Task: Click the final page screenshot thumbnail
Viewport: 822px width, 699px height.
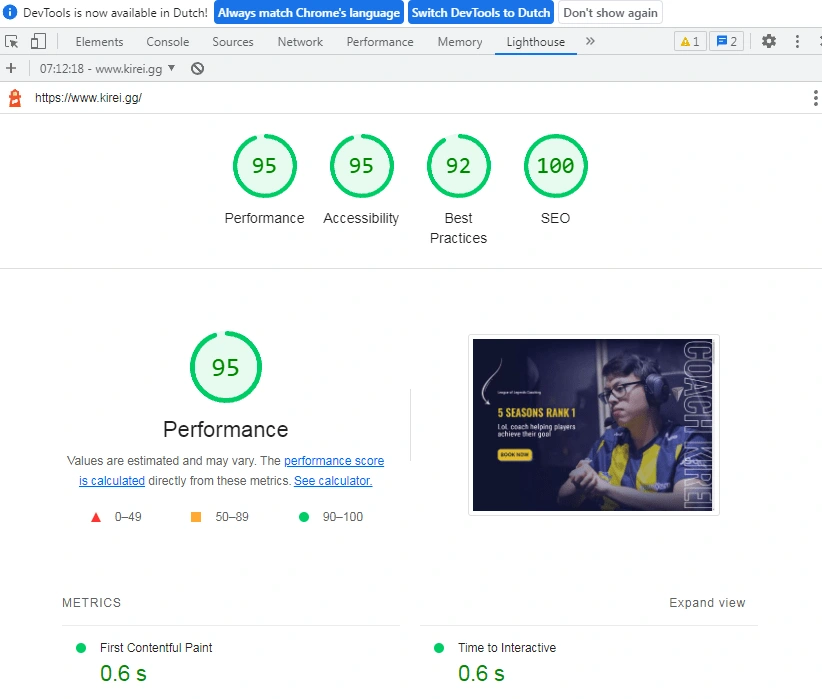Action: pyautogui.click(x=593, y=425)
